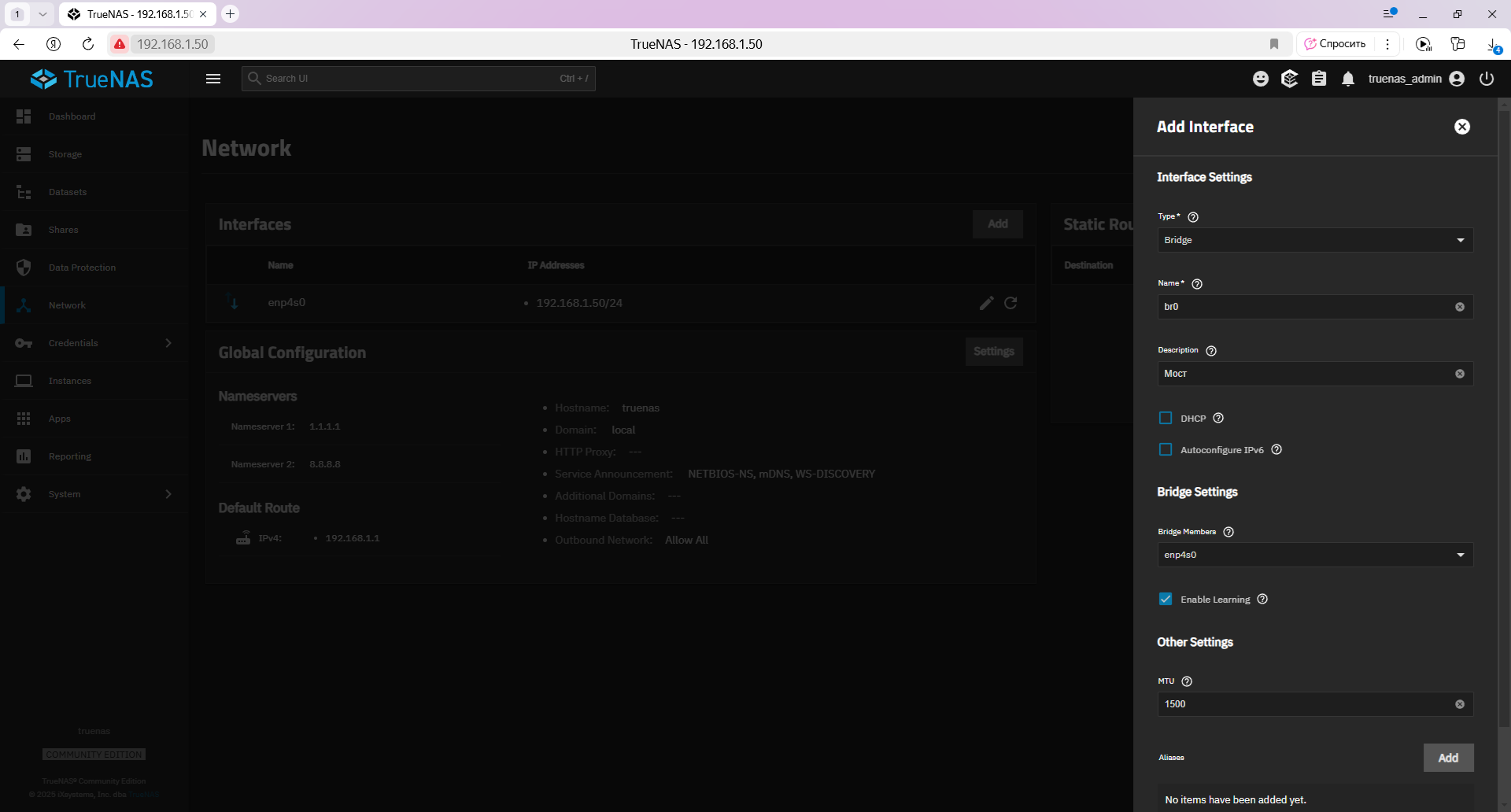Show help for the Type field
This screenshot has height=812, width=1511.
pos(1193,217)
